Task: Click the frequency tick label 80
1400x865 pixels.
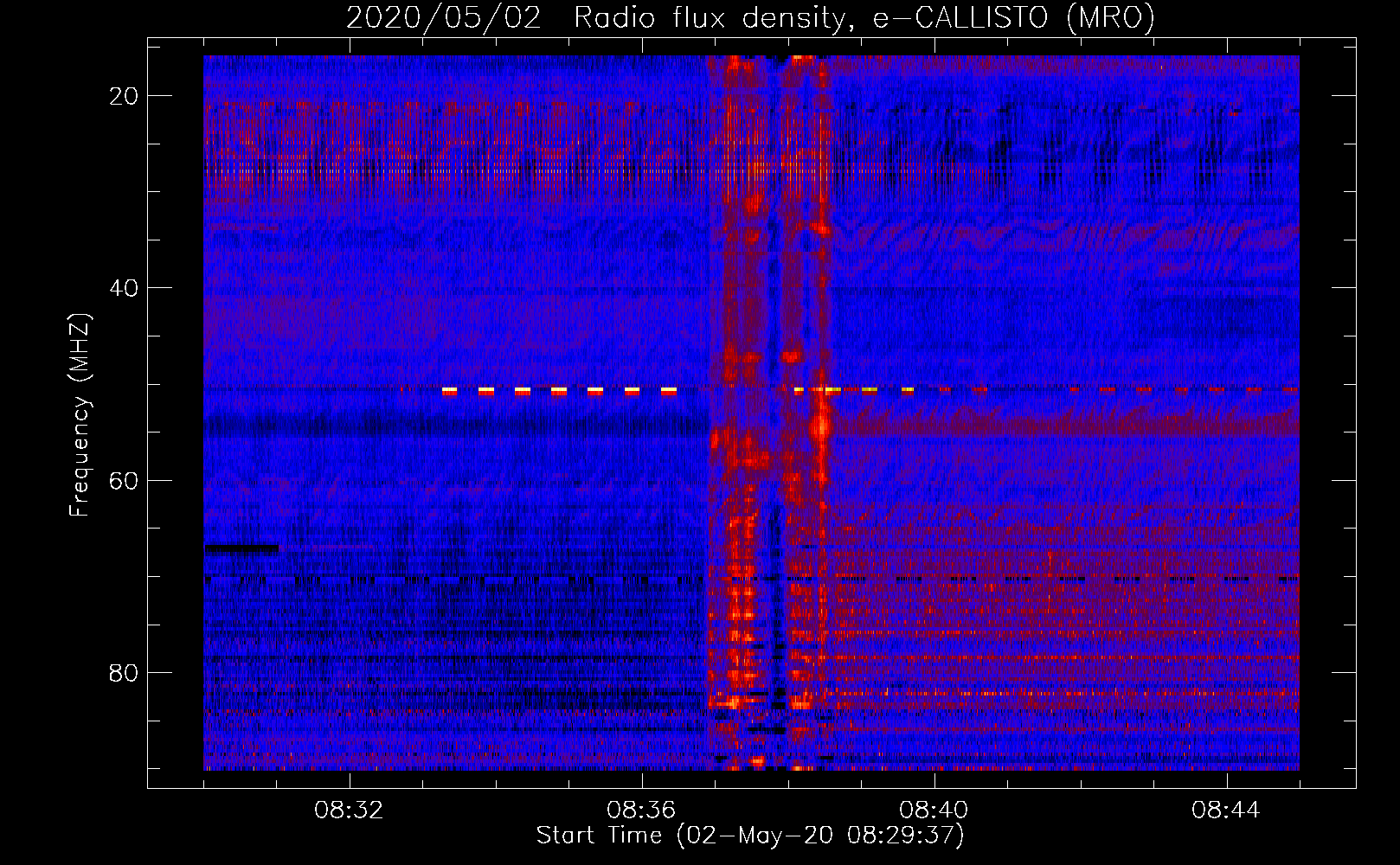Action: [124, 672]
